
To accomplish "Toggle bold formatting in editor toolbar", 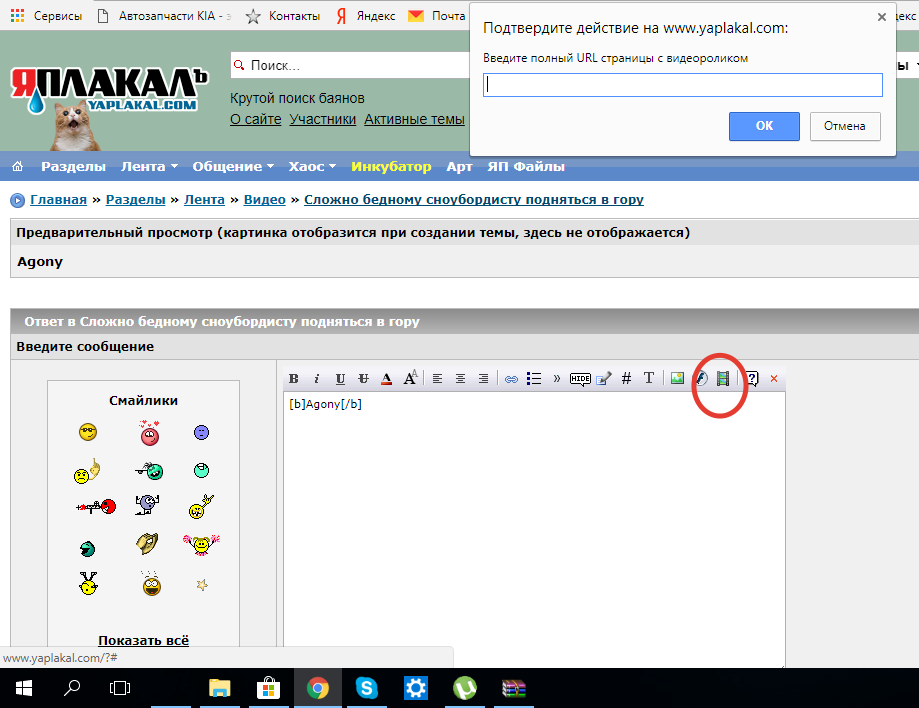I will [x=294, y=379].
